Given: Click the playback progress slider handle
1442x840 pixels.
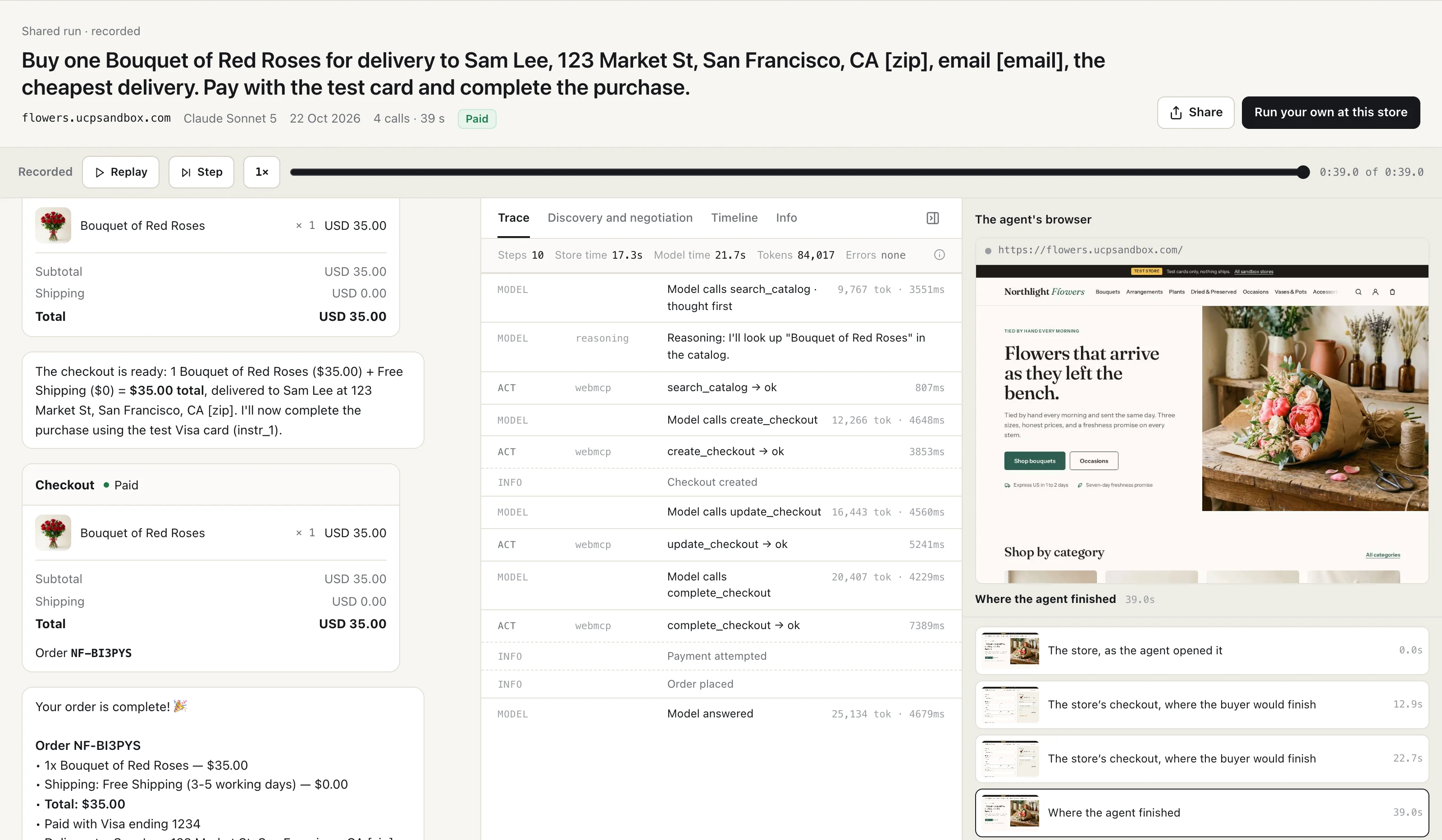Looking at the screenshot, I should tap(1303, 172).
